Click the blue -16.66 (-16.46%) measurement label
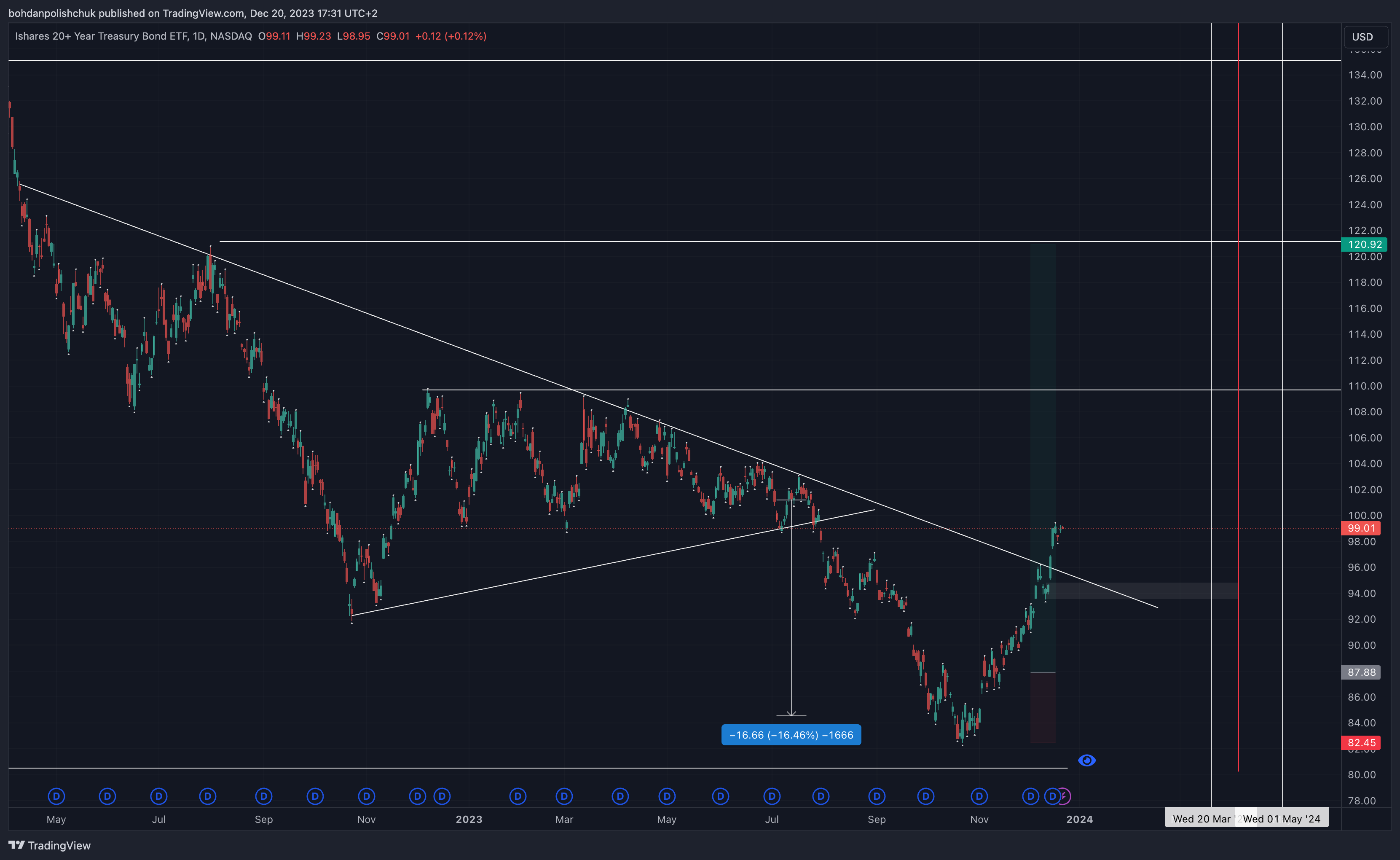 tap(791, 735)
